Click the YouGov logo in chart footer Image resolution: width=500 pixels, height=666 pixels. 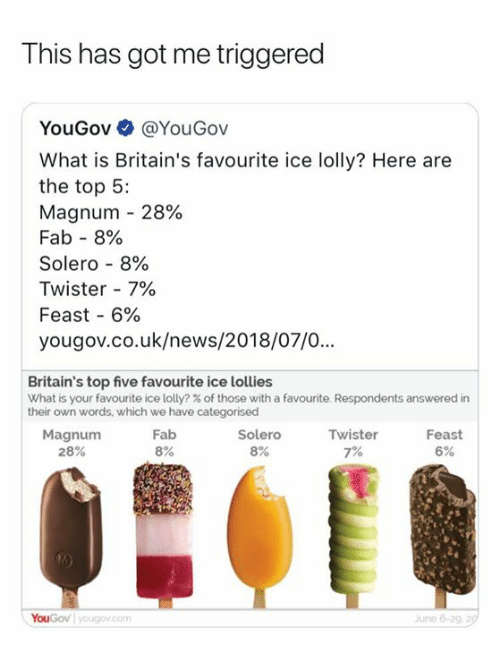point(51,618)
